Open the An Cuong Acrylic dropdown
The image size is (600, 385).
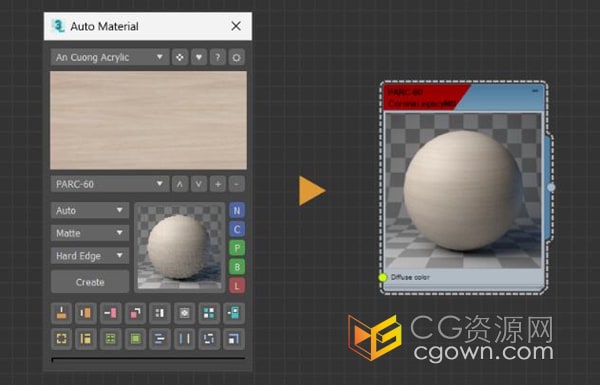pos(110,57)
